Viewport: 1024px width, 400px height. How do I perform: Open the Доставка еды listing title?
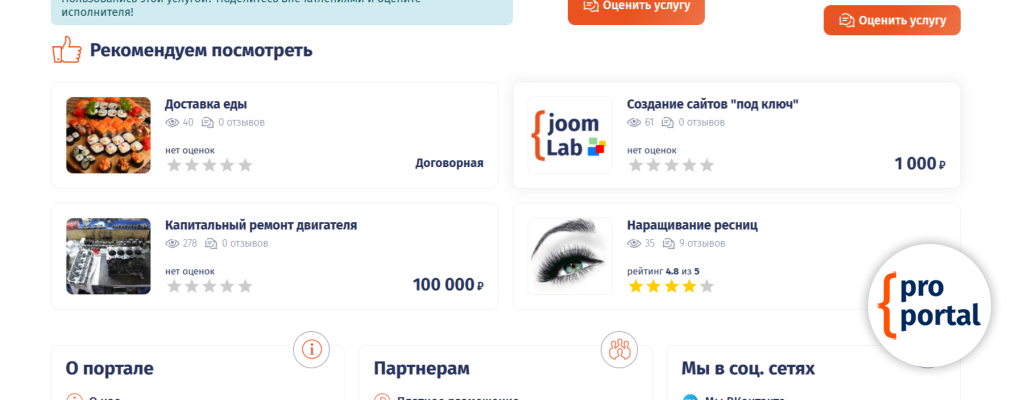pos(206,104)
